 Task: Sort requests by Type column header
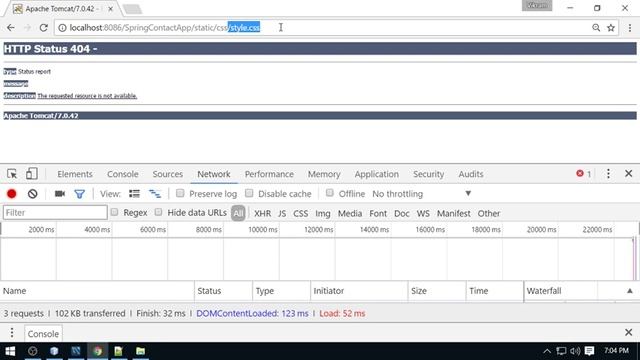pyautogui.click(x=281, y=291)
